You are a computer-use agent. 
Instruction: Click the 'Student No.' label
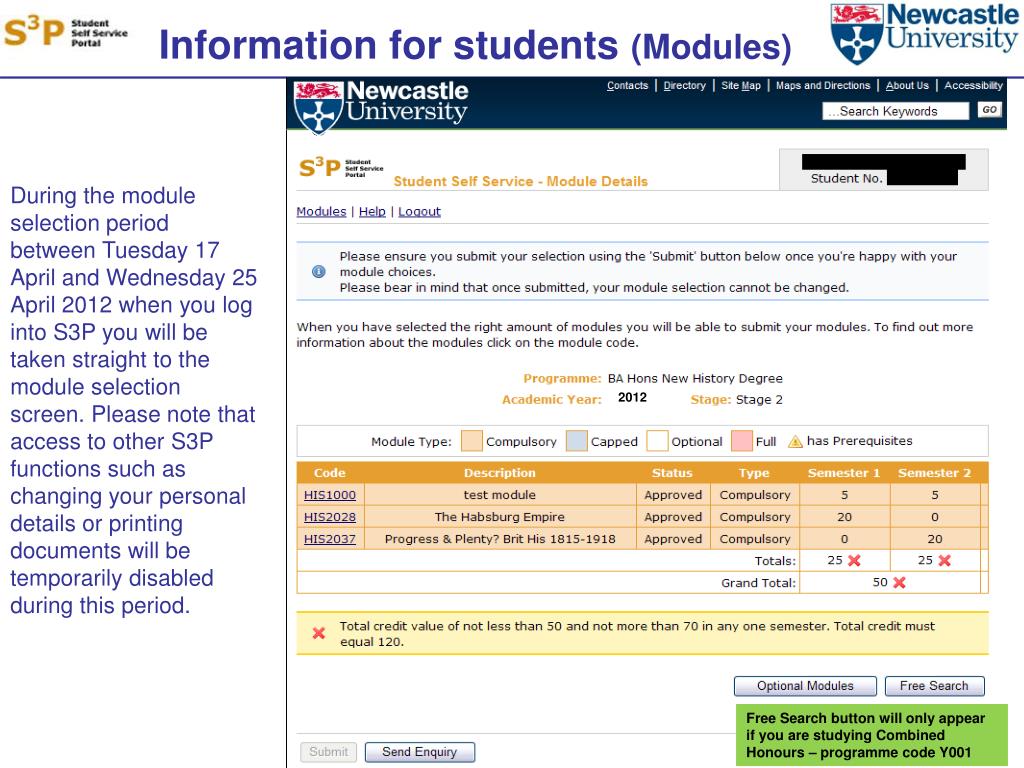[x=846, y=179]
